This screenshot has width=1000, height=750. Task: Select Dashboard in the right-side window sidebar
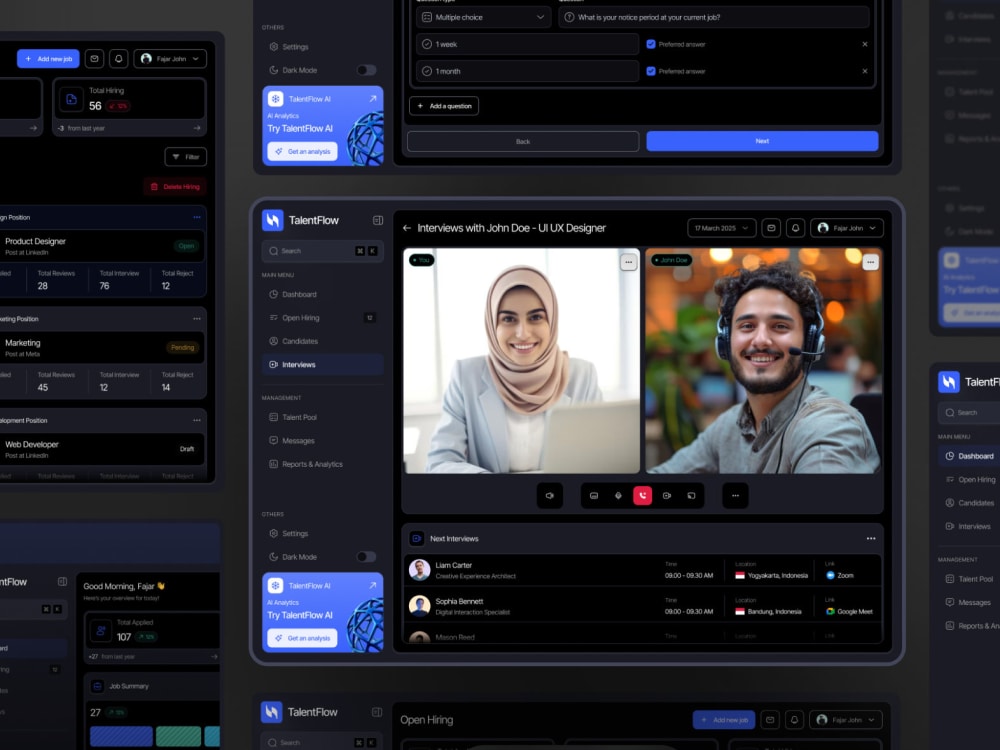point(969,456)
